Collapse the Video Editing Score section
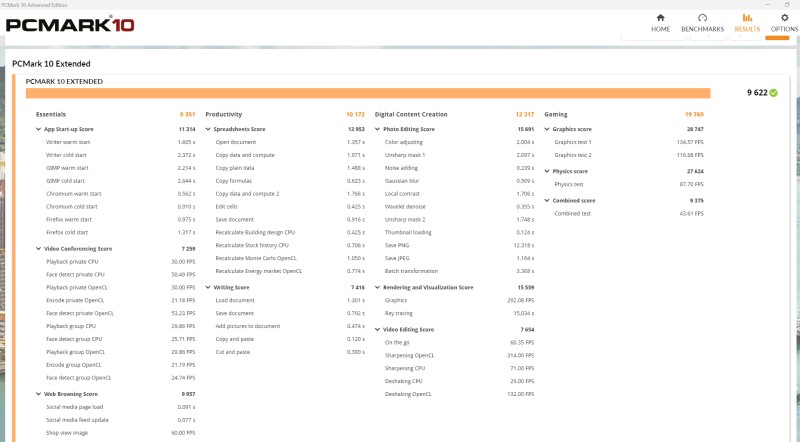The width and height of the screenshot is (800, 442). point(377,330)
